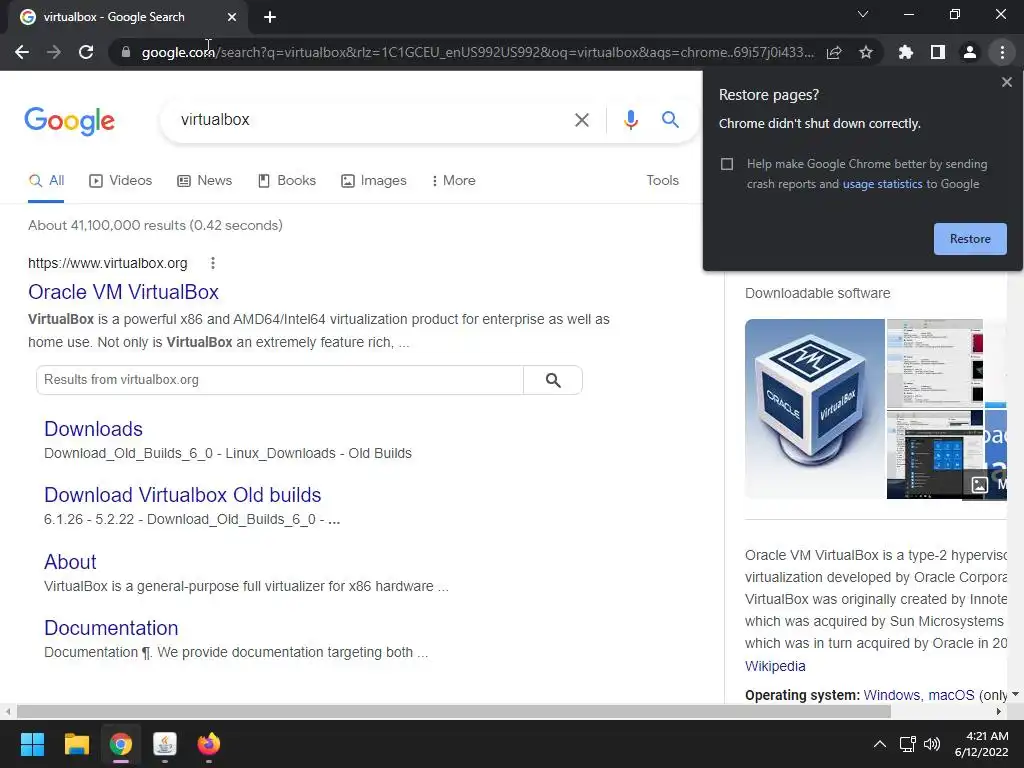The width and height of the screenshot is (1024, 768).
Task: Open File Explorer from the taskbar
Action: coord(76,744)
